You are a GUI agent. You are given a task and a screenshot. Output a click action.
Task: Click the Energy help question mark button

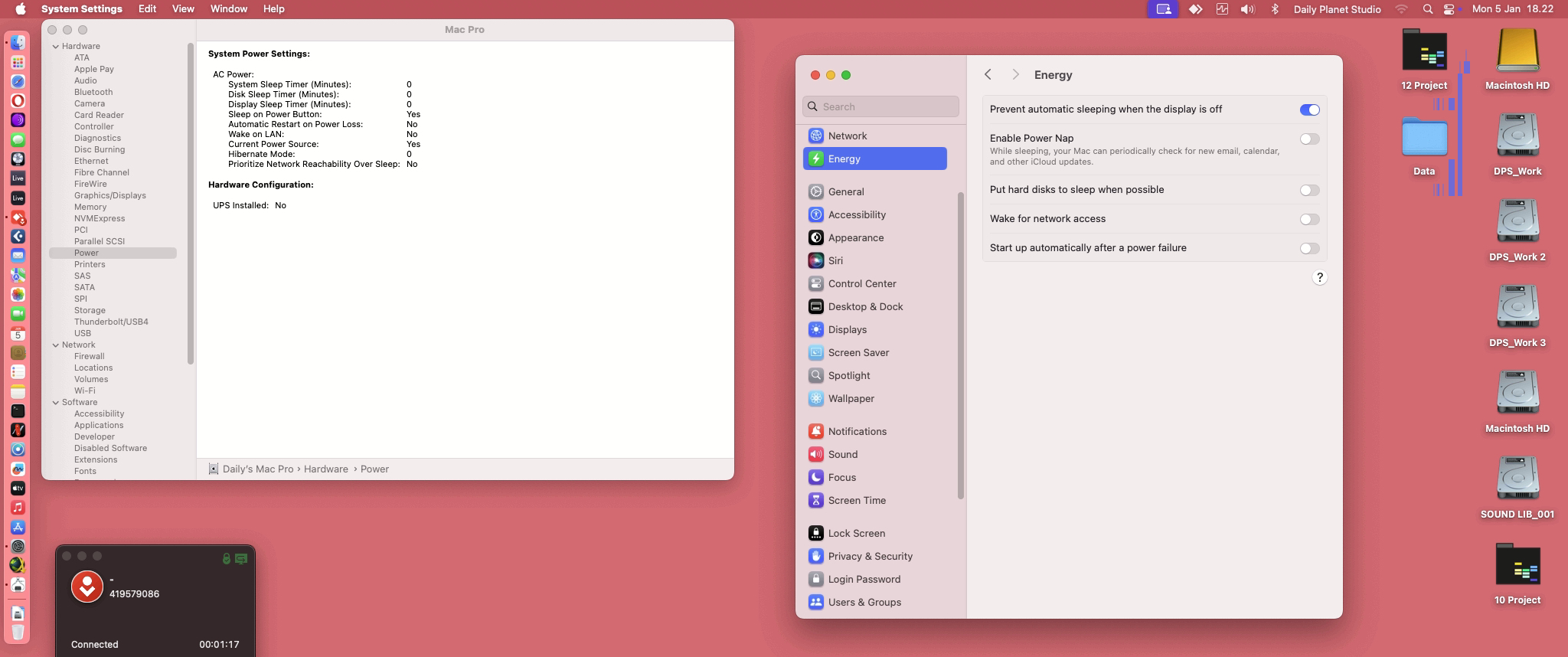tap(1319, 277)
